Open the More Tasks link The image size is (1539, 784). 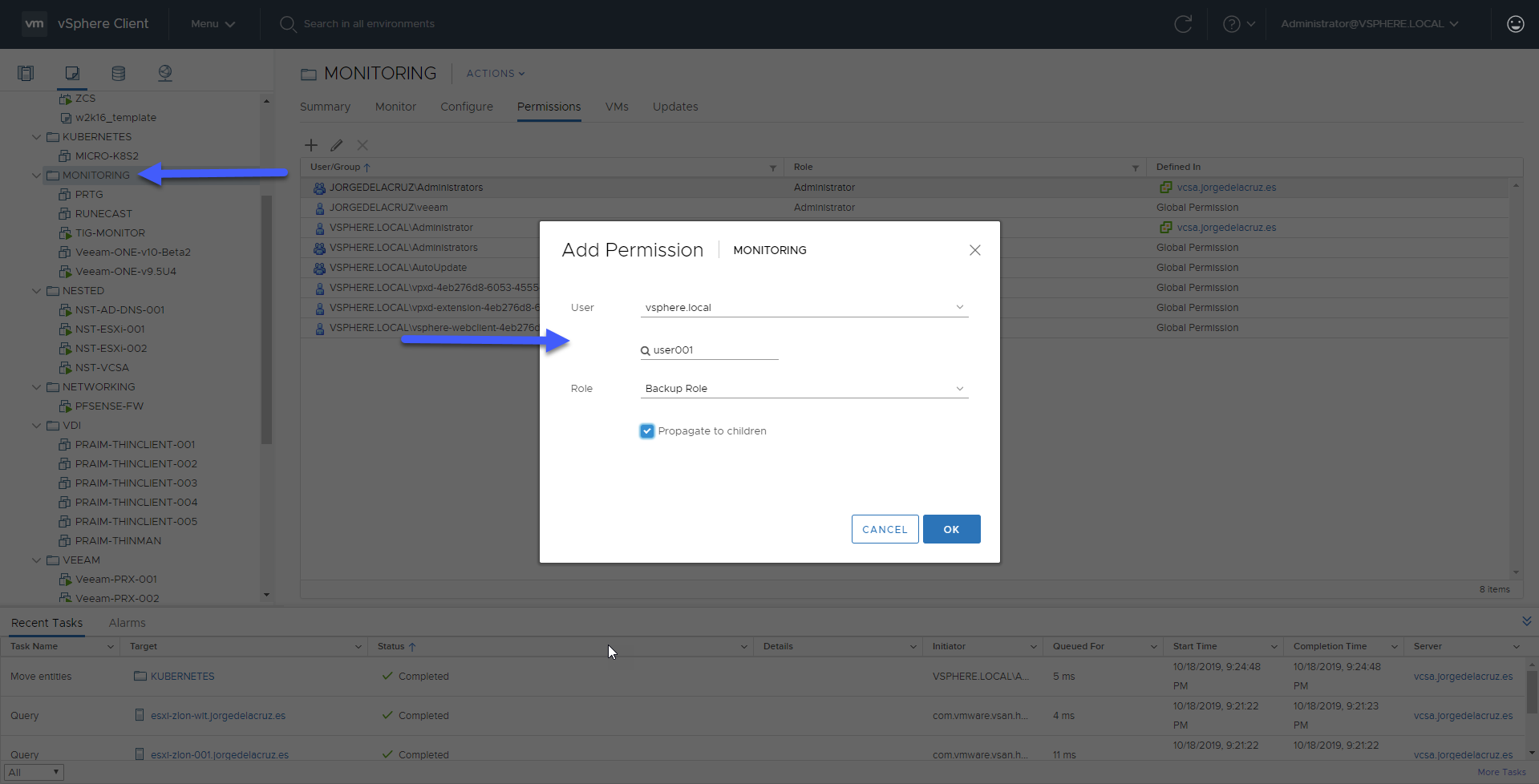pyautogui.click(x=1501, y=772)
